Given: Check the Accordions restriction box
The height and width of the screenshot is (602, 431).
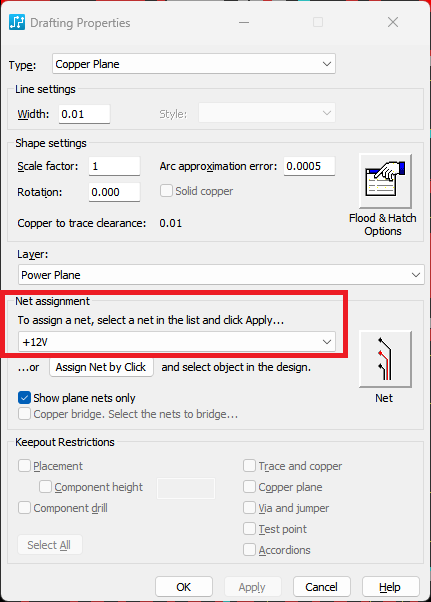Looking at the screenshot, I should coord(249,549).
